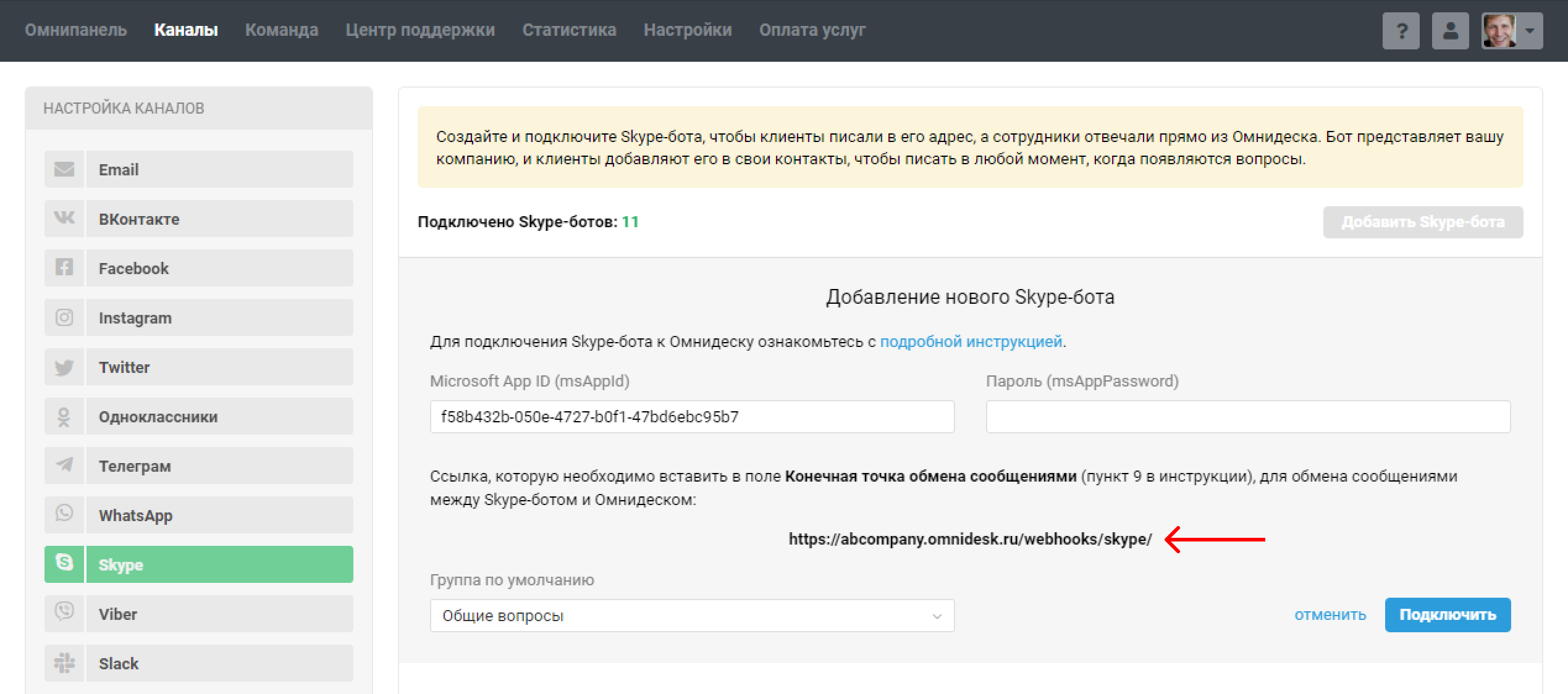Open the Оплата услуг navigation tab
The image size is (1568, 694).
(812, 30)
